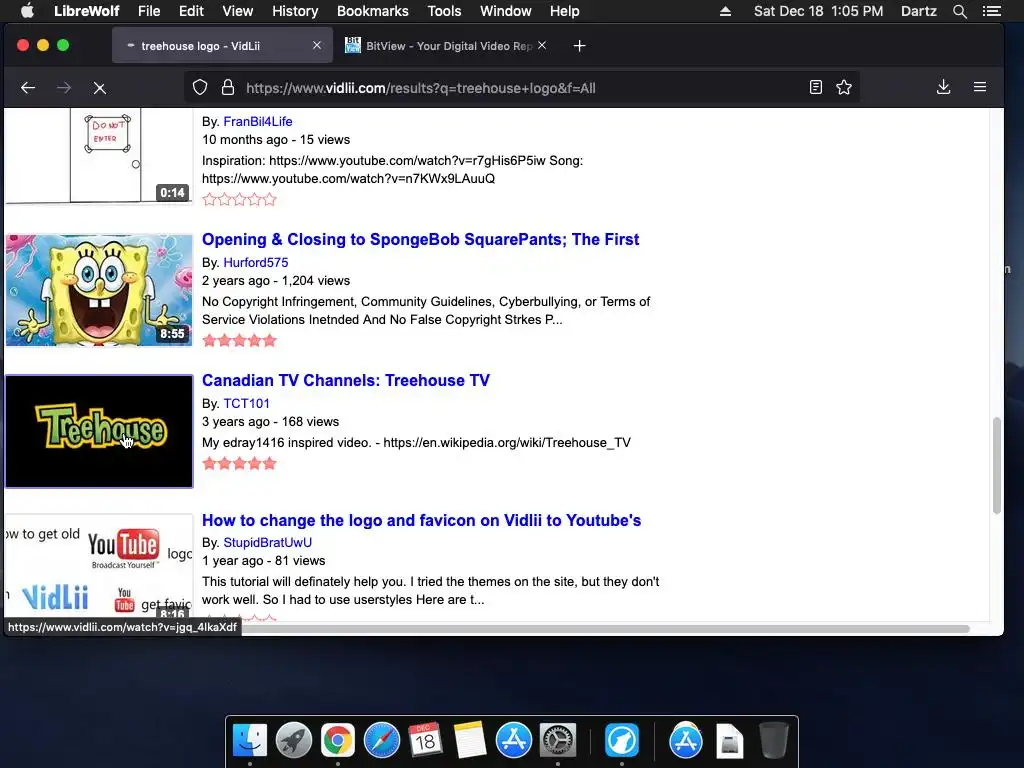This screenshot has height=768, width=1024.
Task: Open the shield tracking protection icon
Action: [200, 88]
